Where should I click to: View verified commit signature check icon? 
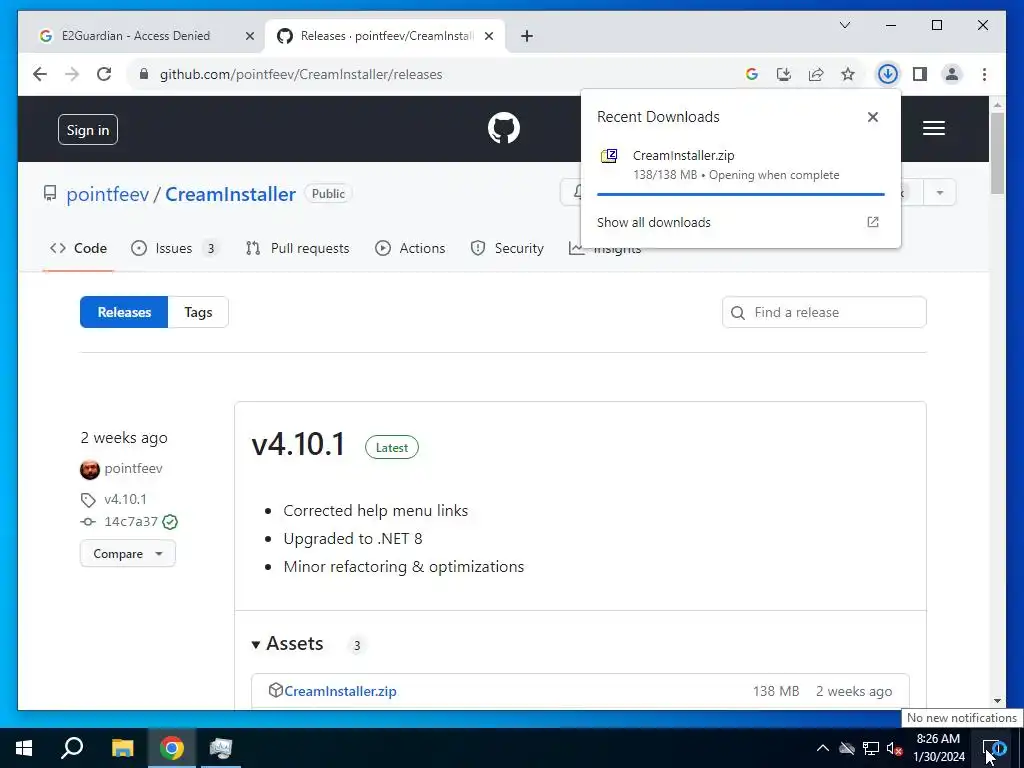[x=170, y=522]
